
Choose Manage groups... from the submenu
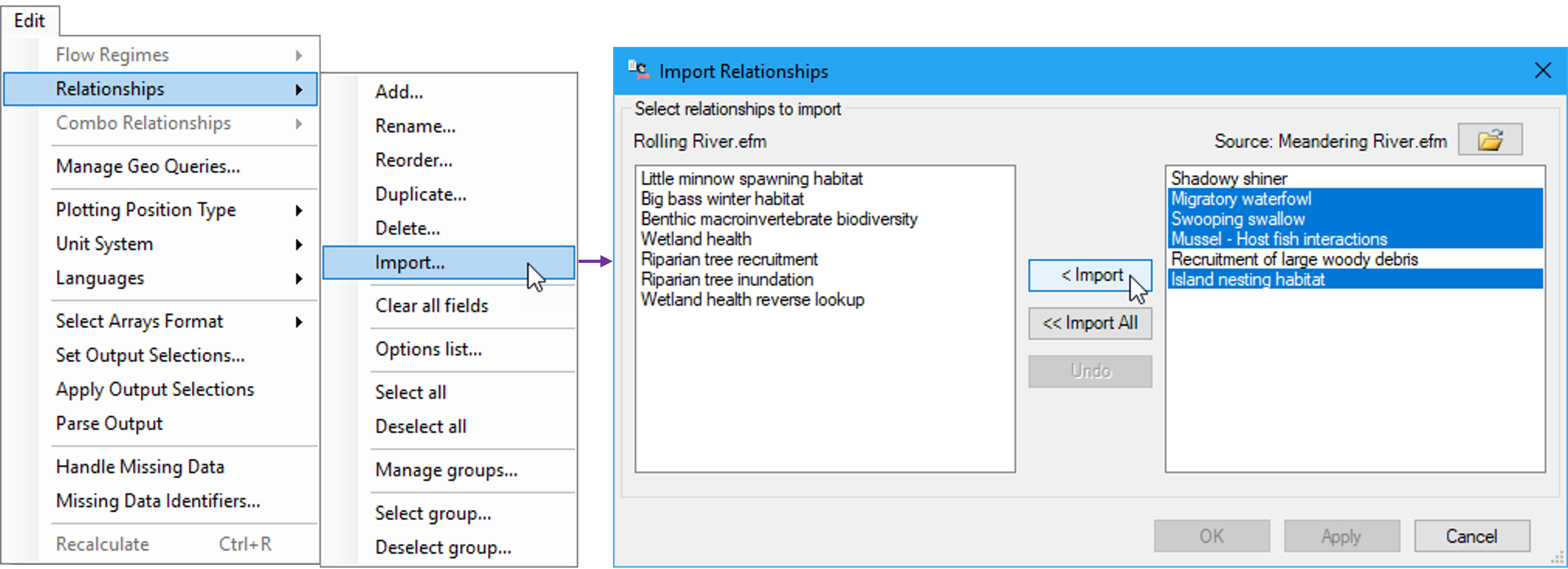point(447,470)
